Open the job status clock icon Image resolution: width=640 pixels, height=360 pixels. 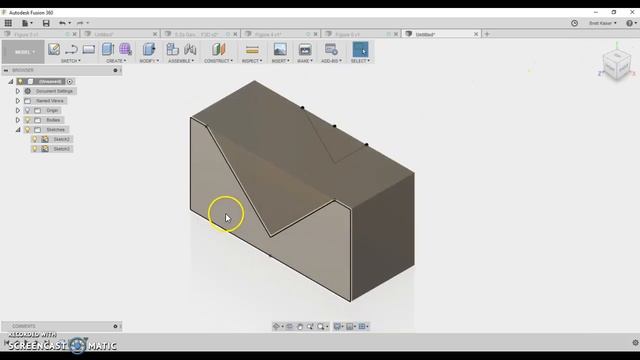pyautogui.click(x=574, y=23)
